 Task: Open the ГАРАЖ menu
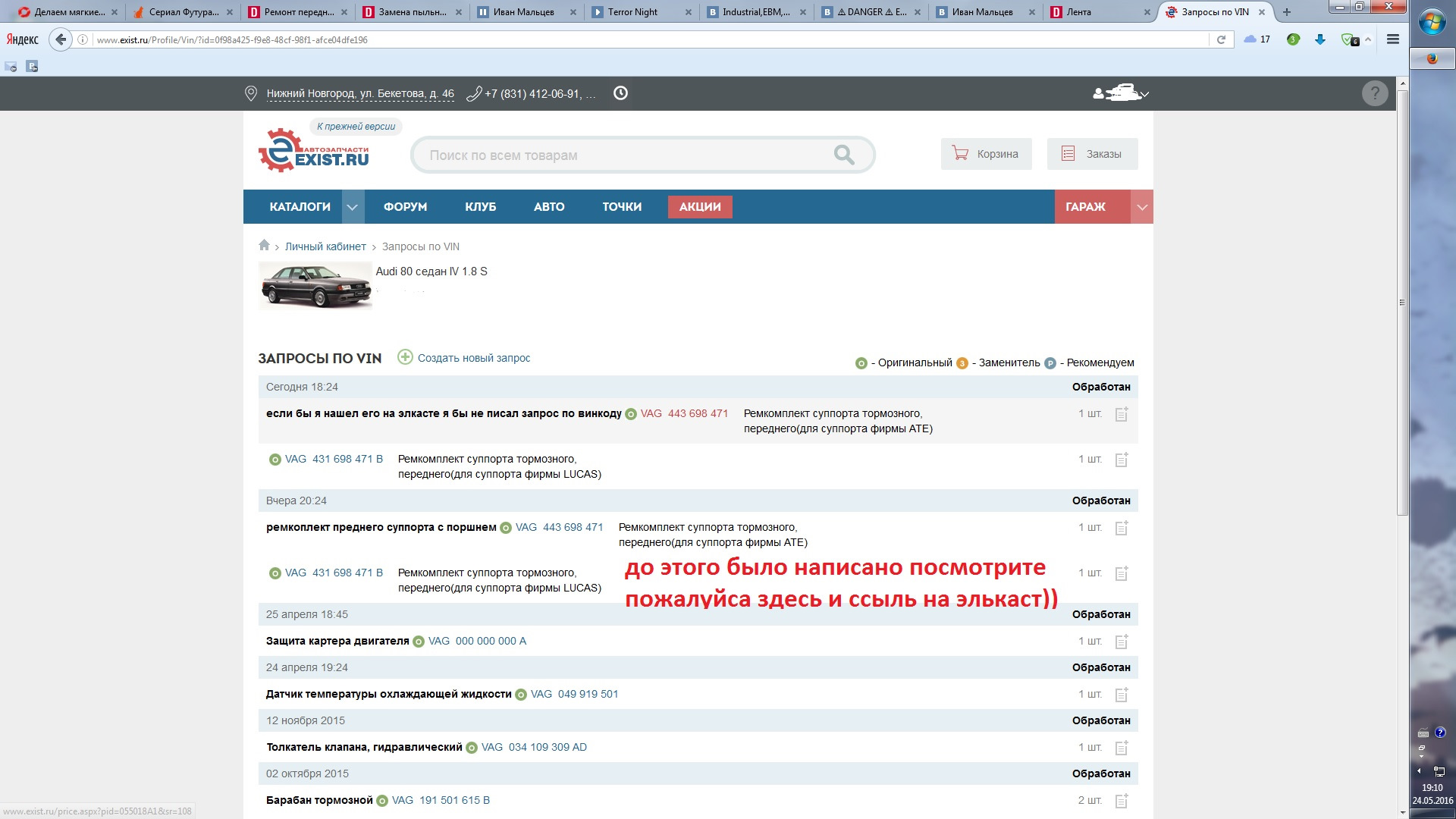(1085, 206)
